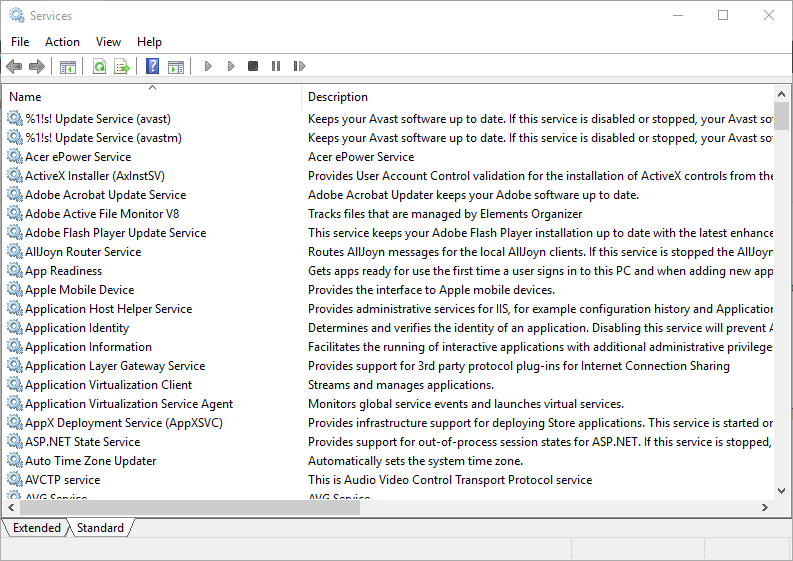Image resolution: width=793 pixels, height=561 pixels.
Task: Click the horizontal scrollbar thumb
Action: tap(190, 507)
